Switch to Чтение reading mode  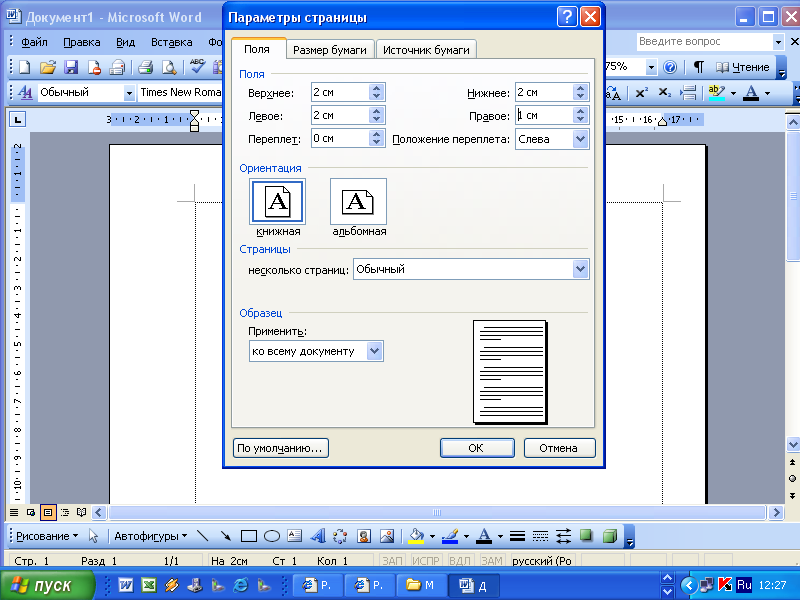(742, 67)
